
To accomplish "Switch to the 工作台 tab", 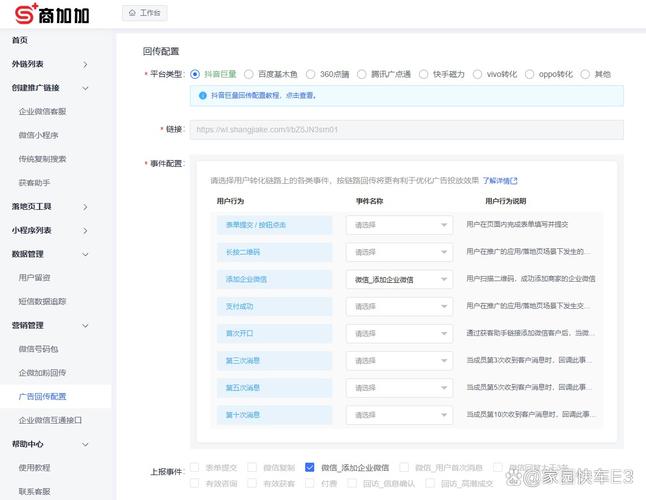I will tap(145, 13).
